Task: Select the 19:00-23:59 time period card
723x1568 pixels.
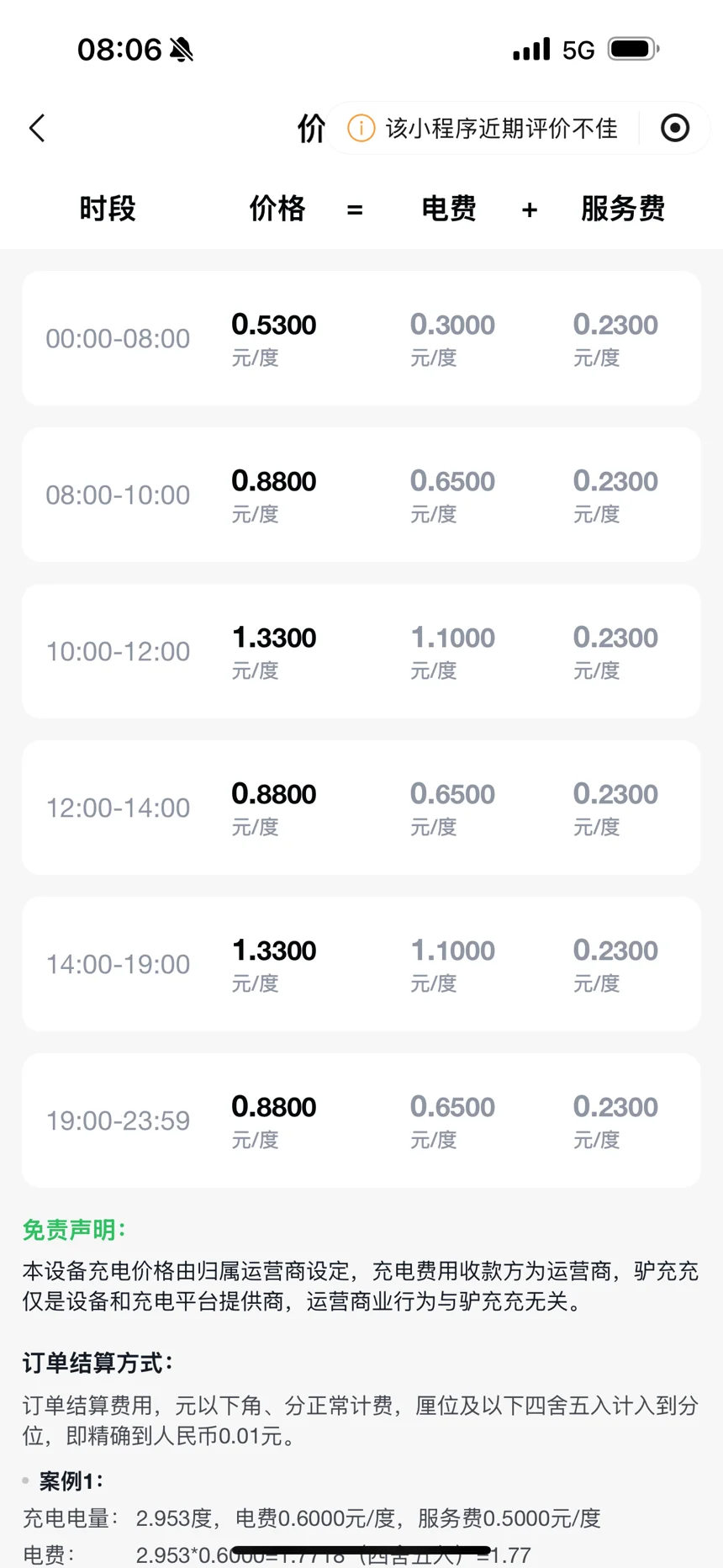Action: point(361,1120)
